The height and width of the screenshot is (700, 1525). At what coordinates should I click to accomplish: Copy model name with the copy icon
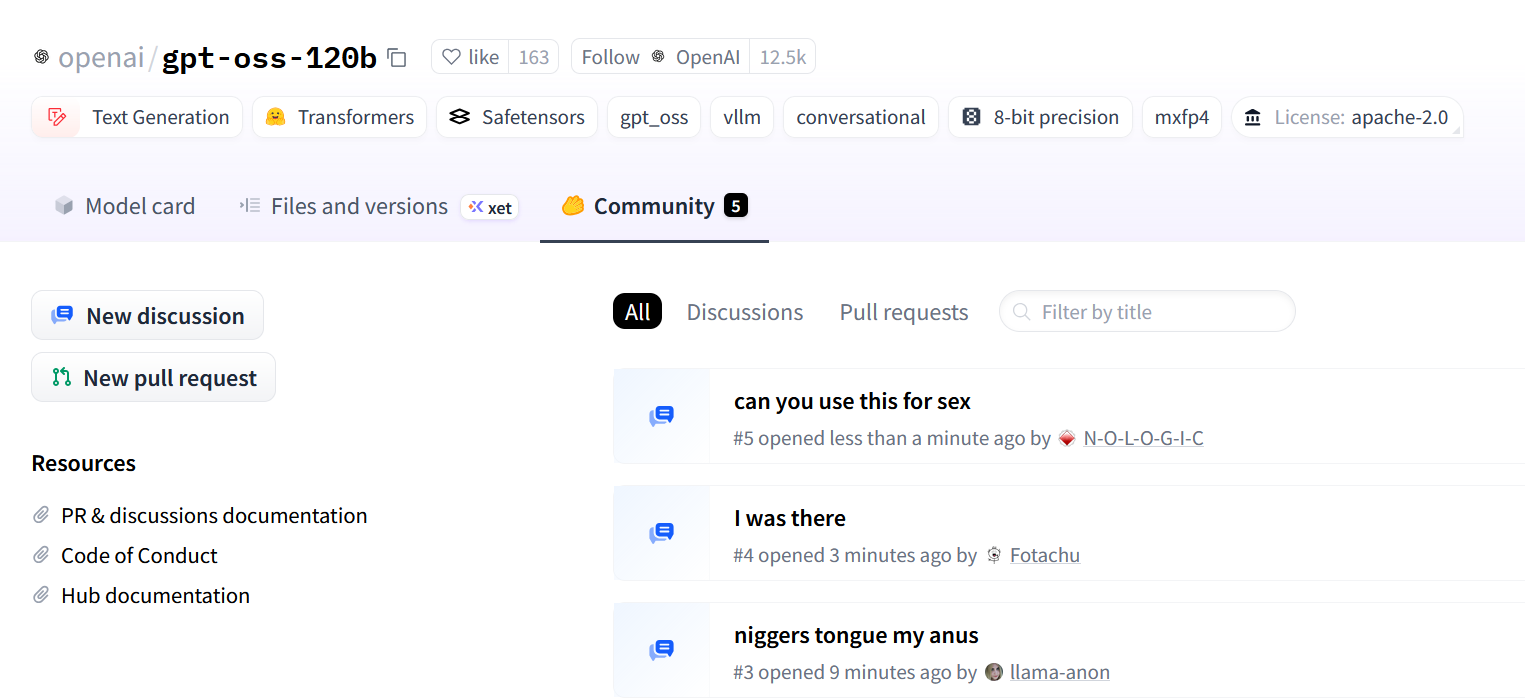(x=397, y=58)
